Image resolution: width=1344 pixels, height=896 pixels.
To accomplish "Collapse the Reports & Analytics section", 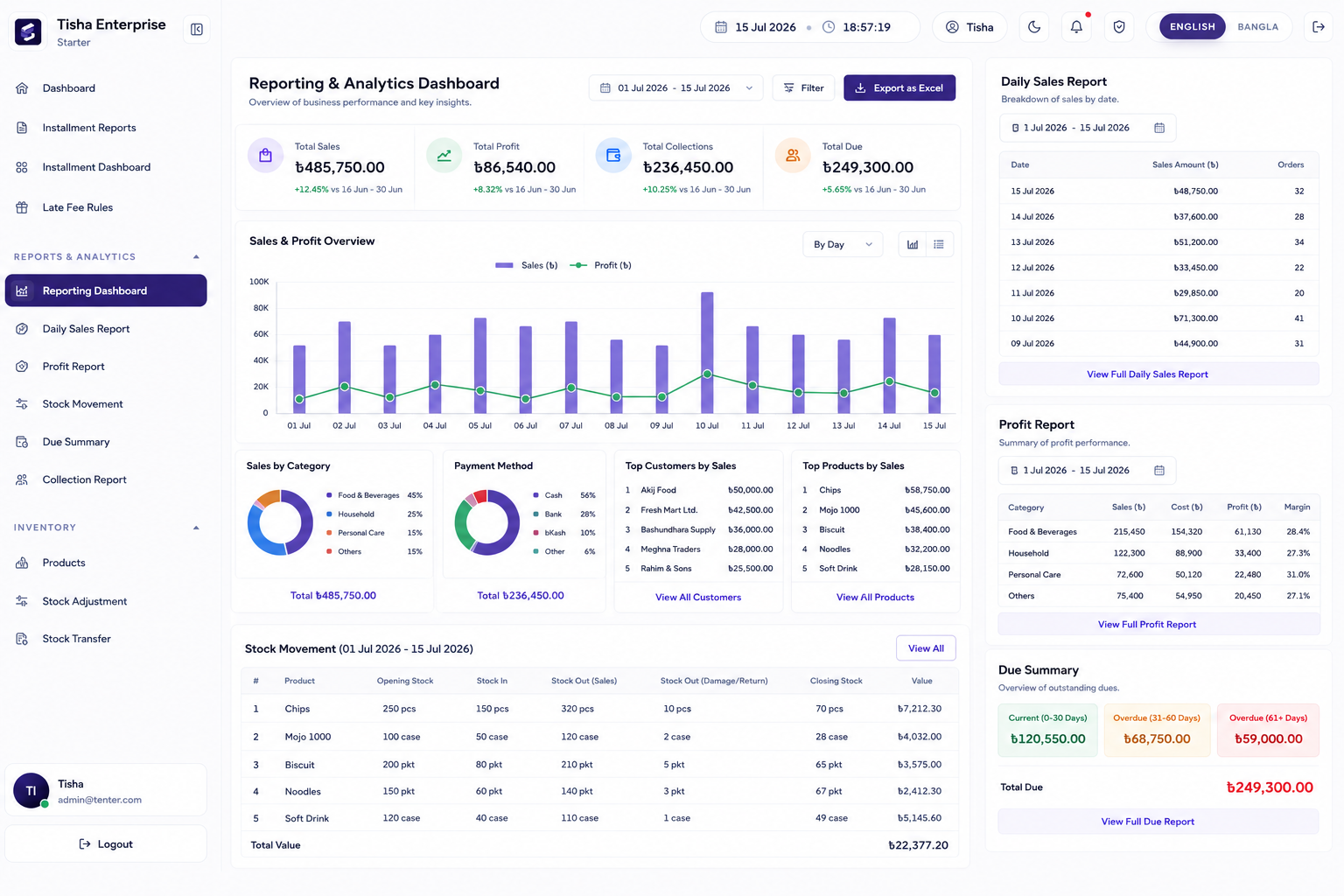I will (x=196, y=257).
